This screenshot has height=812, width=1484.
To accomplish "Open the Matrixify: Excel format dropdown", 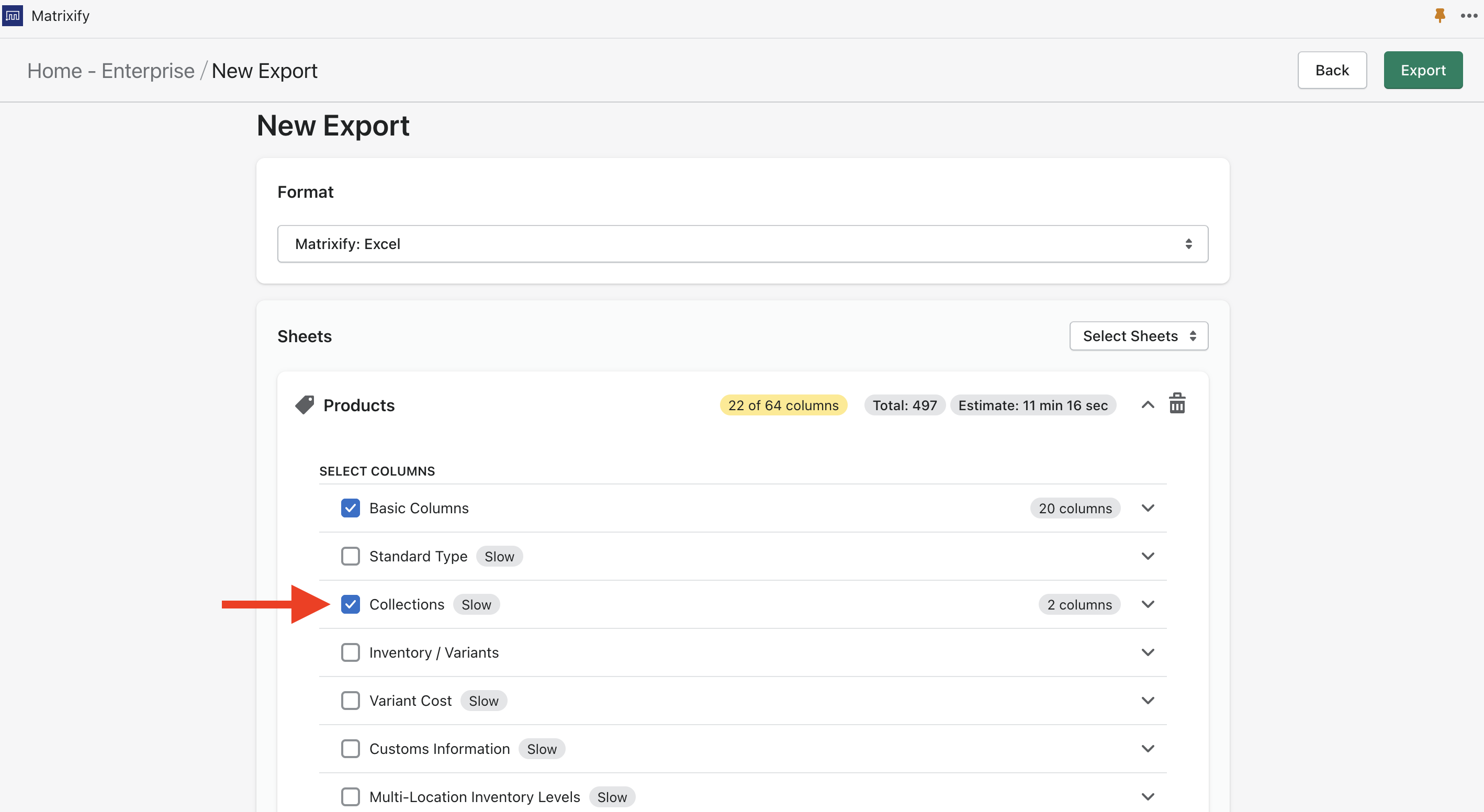I will click(743, 244).
